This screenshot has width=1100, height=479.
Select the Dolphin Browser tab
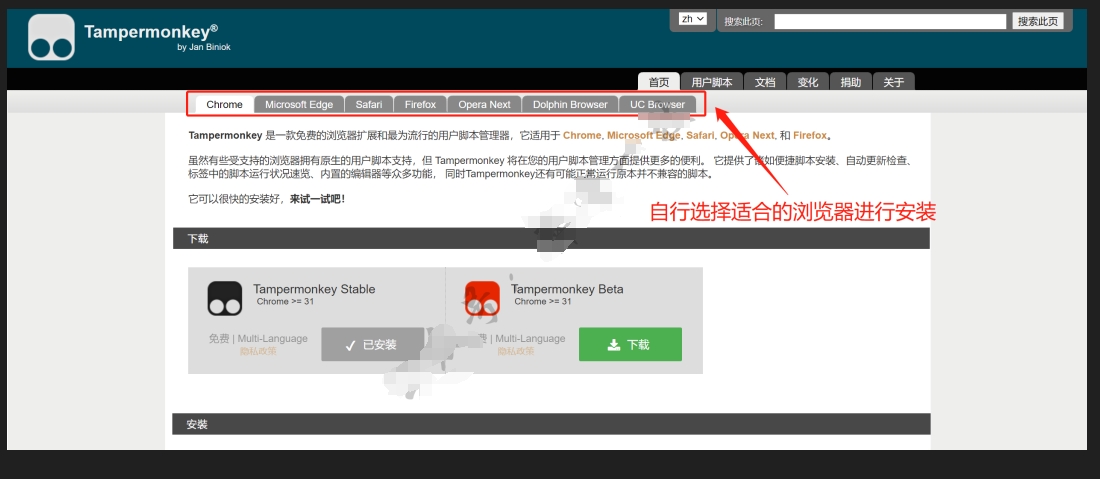coord(570,104)
